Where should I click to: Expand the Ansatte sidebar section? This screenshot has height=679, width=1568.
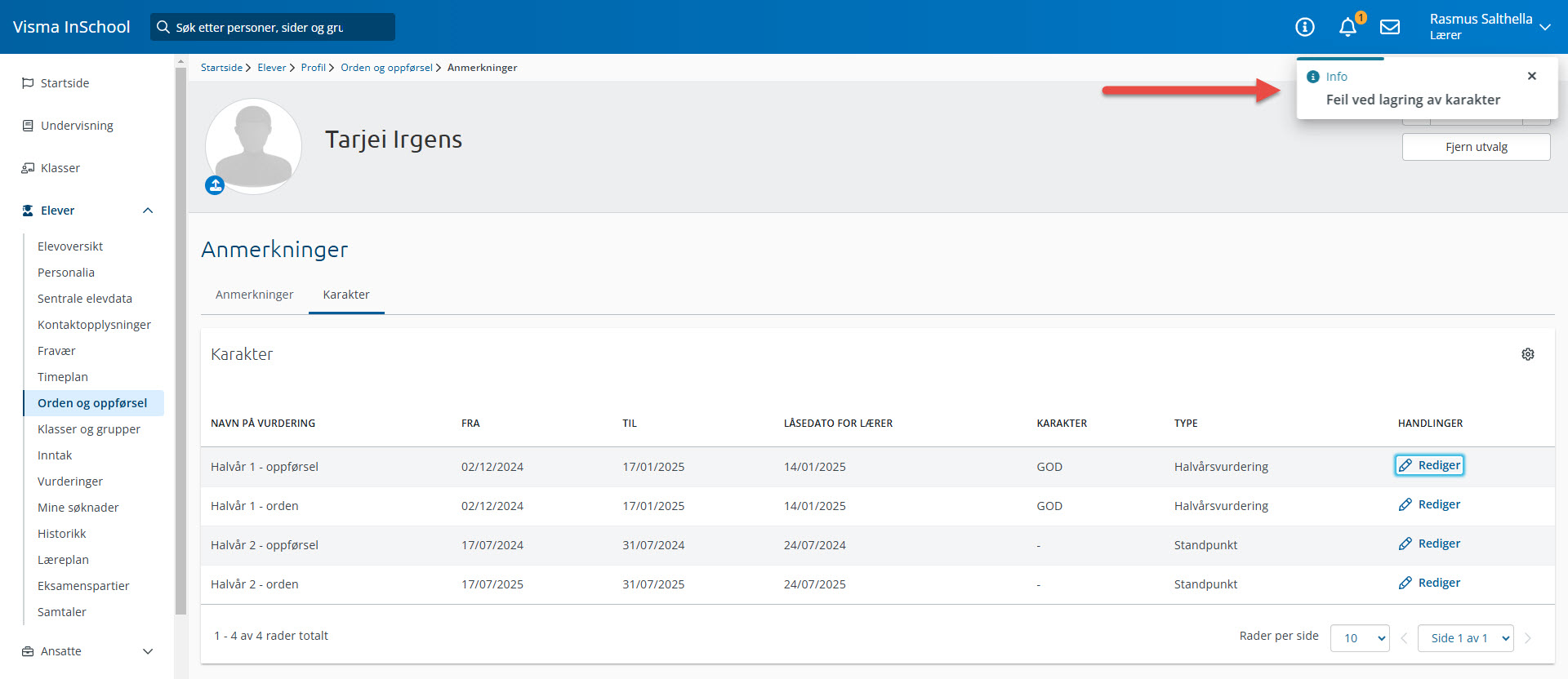(x=148, y=651)
